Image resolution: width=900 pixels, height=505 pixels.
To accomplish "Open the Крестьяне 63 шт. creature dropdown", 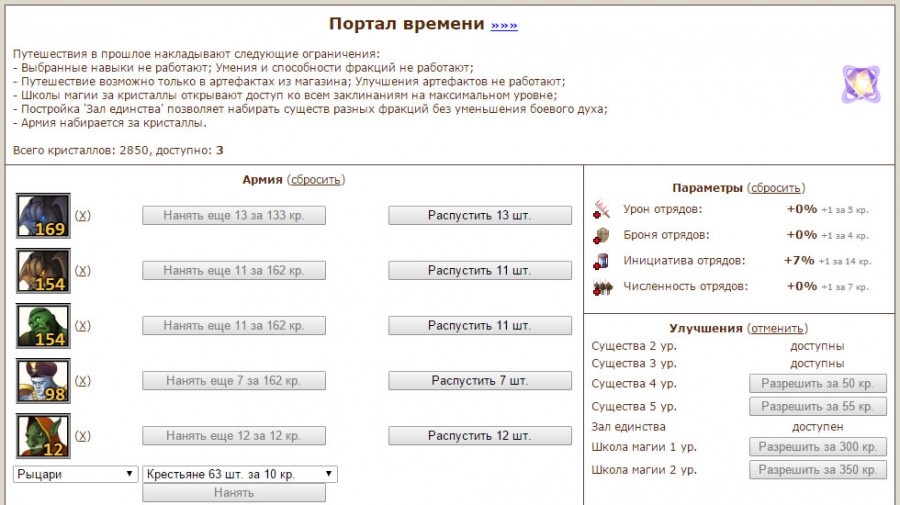I will tap(240, 474).
